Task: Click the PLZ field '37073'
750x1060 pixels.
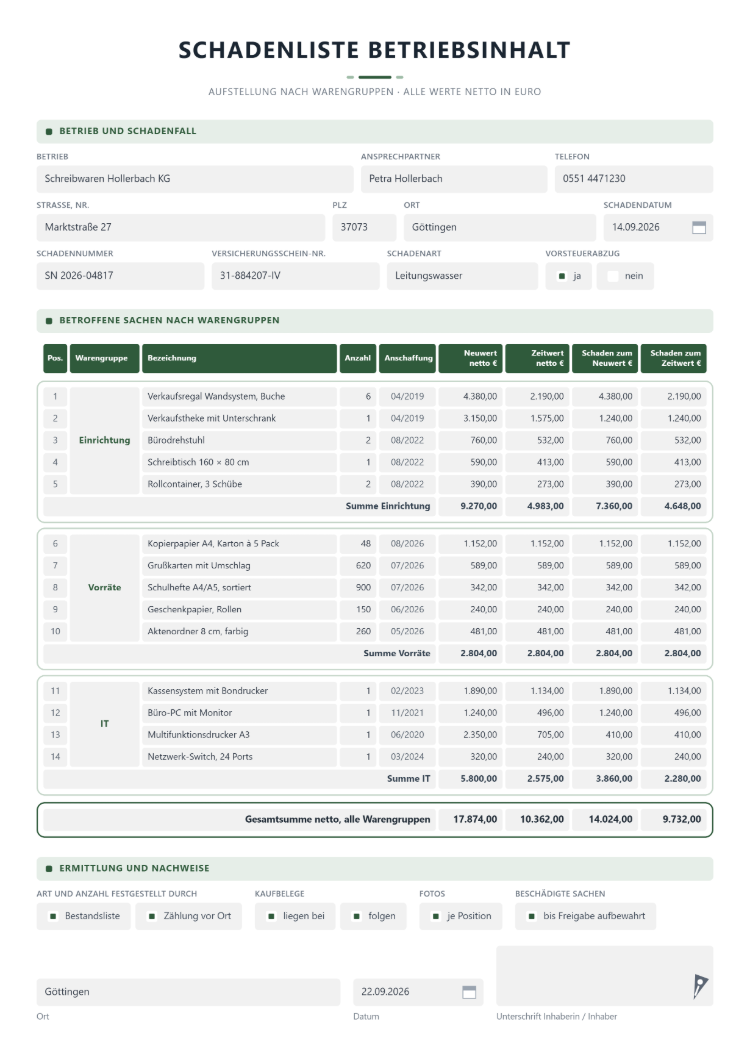Action: (364, 228)
